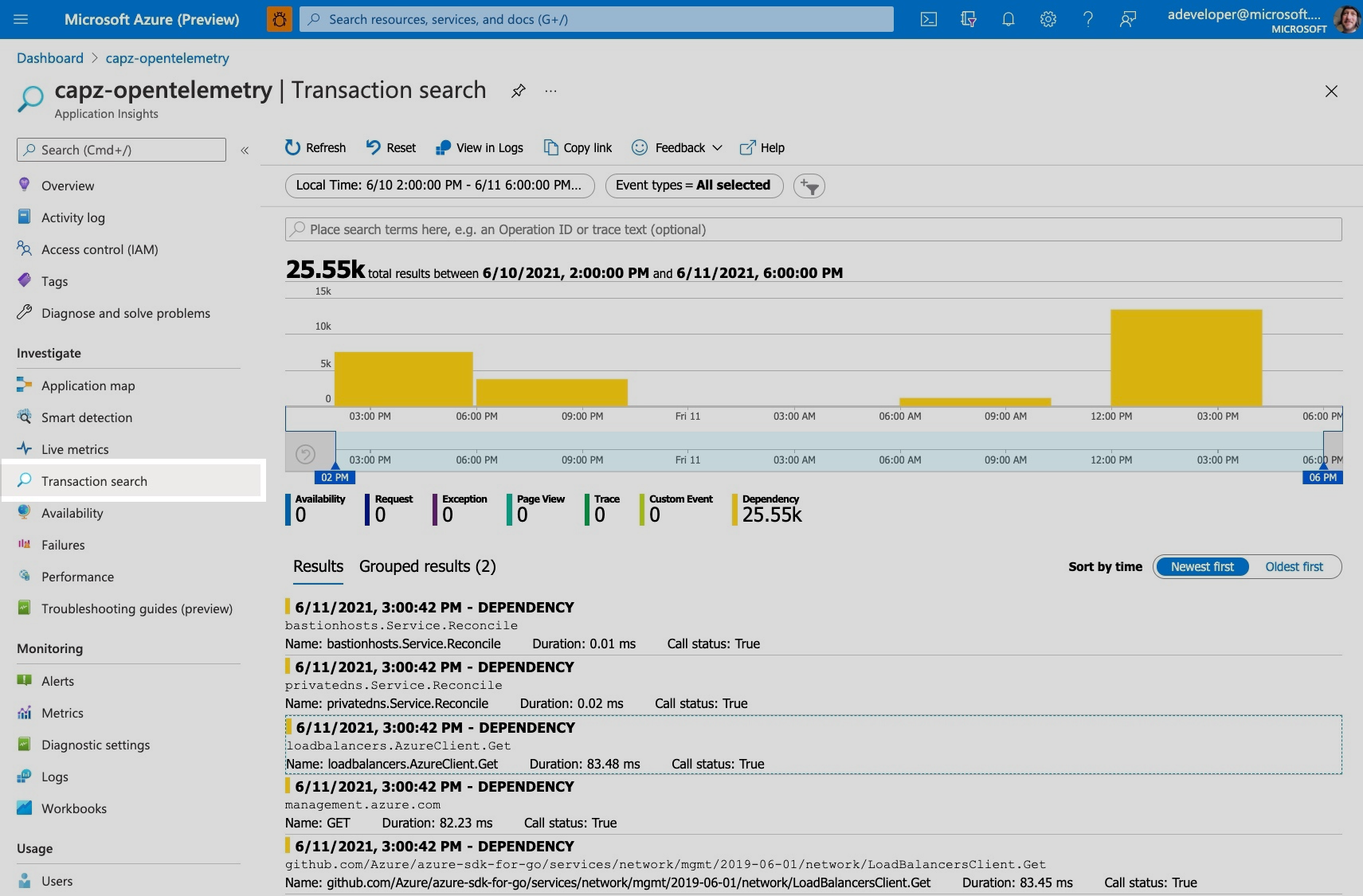The image size is (1363, 896).
Task: Open the more options ellipsis by title
Action: pyautogui.click(x=550, y=91)
